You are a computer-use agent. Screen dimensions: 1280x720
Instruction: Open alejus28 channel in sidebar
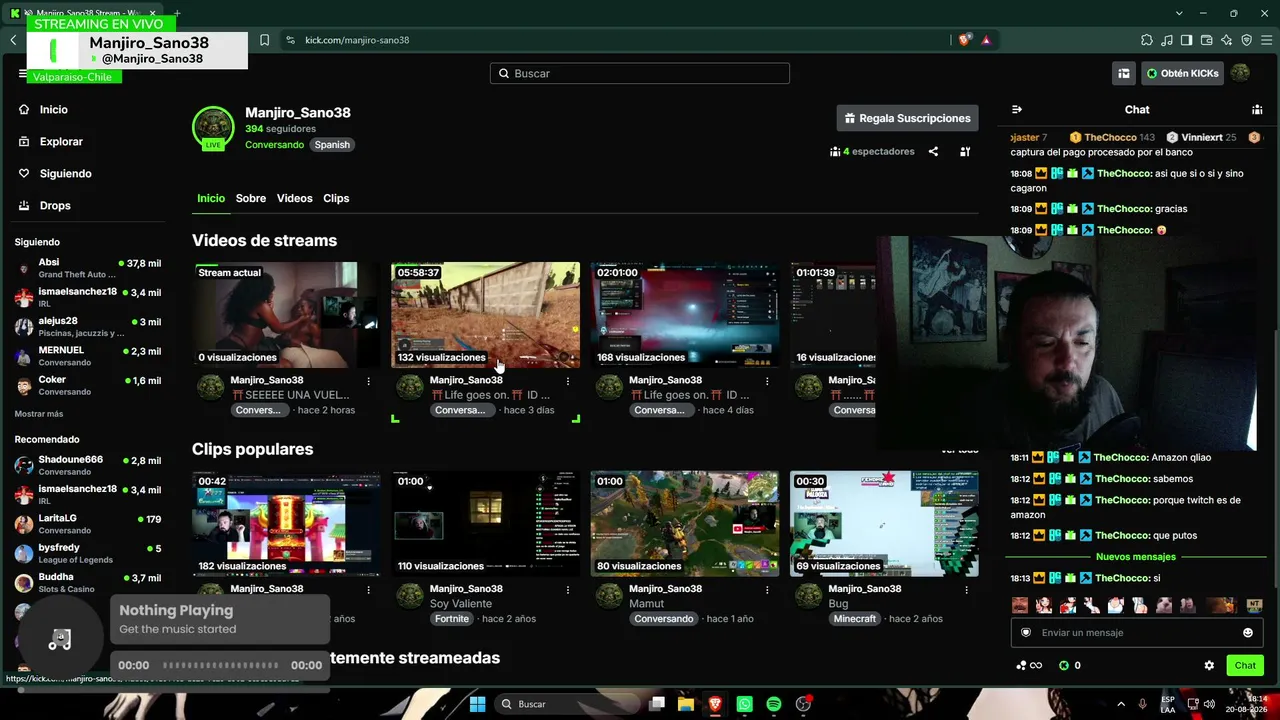tap(88, 327)
